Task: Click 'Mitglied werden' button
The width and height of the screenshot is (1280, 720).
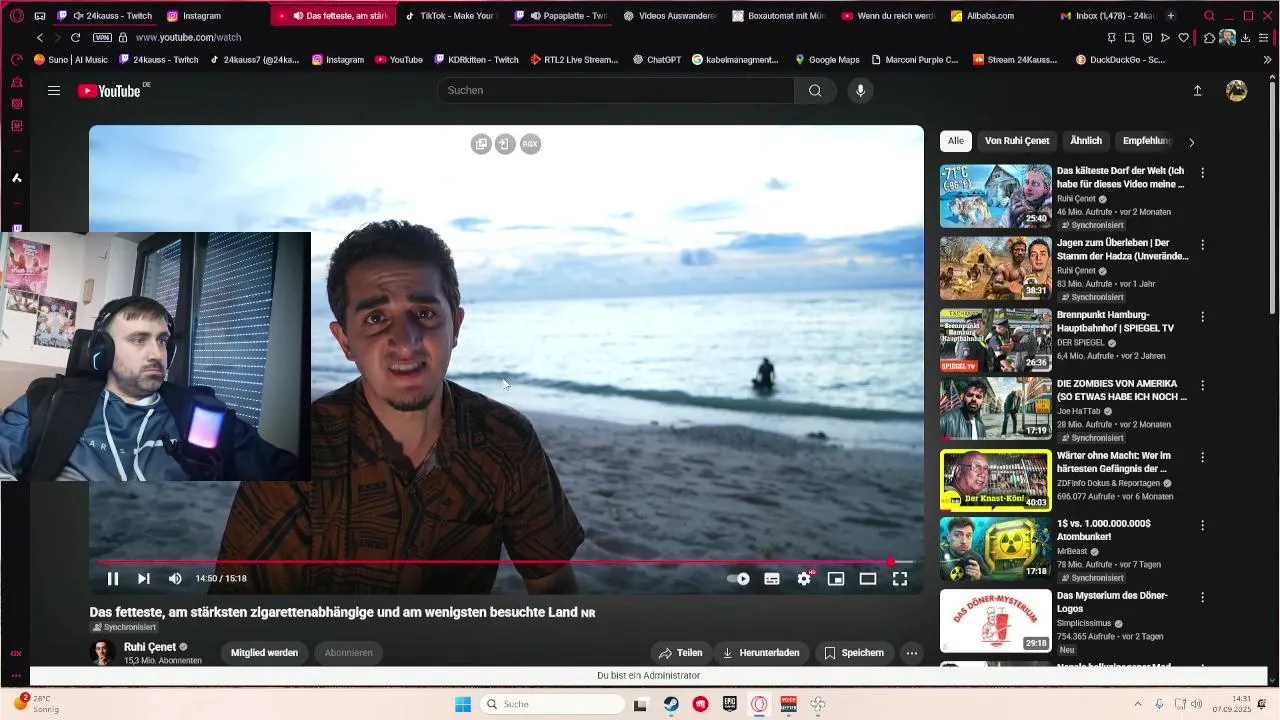Action: [264, 653]
